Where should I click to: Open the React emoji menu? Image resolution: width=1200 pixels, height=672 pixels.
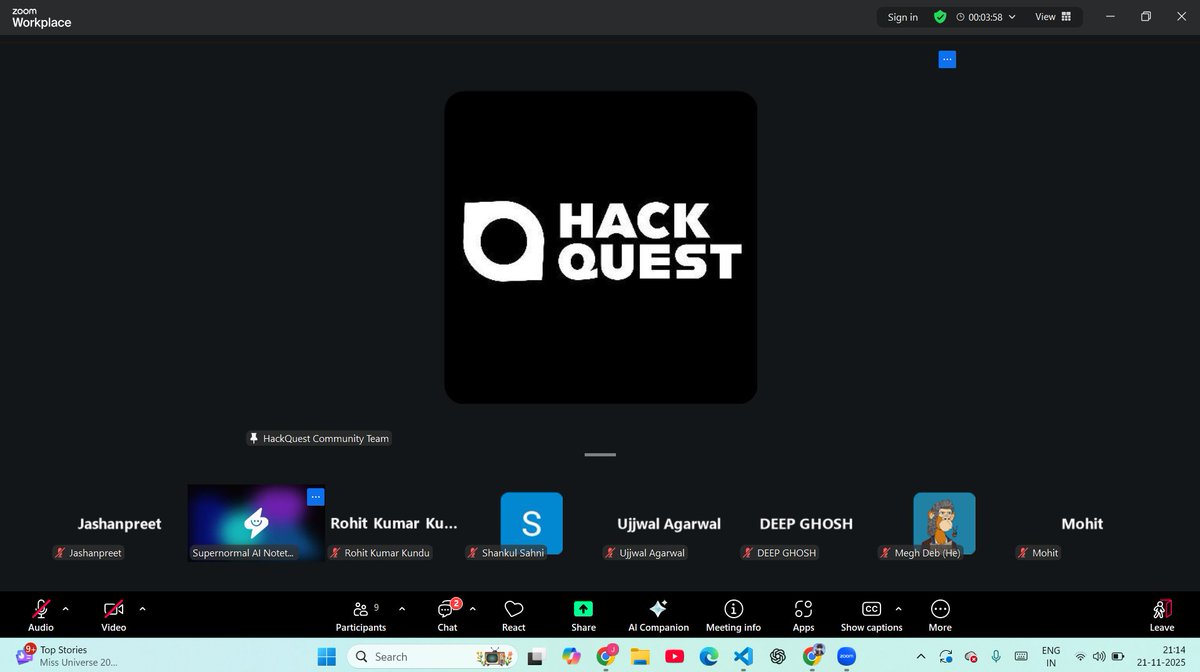click(x=514, y=615)
